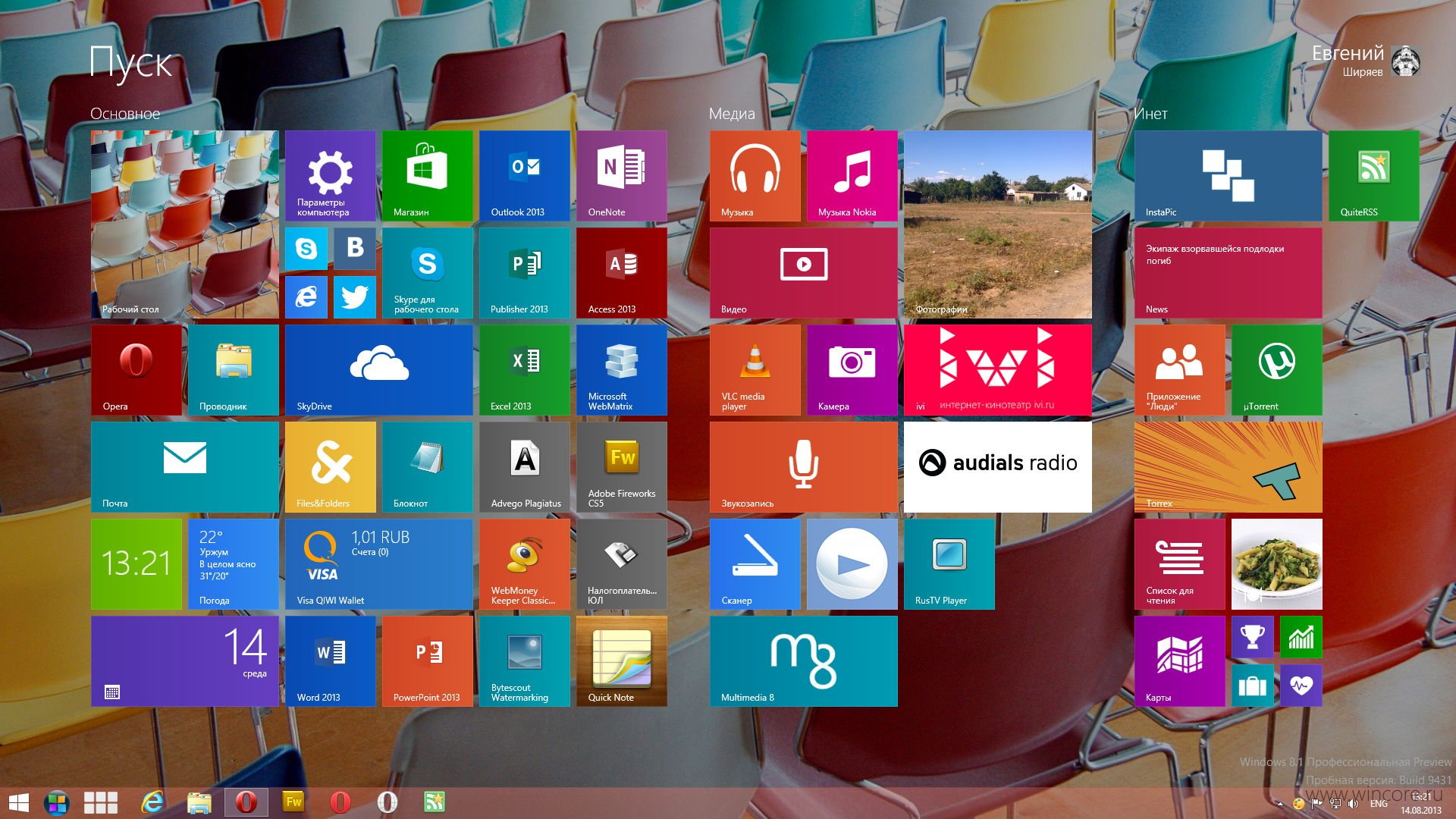Viewport: 1456px width, 819px height.
Task: Launch the RusTV Player tile
Action: pyautogui.click(x=949, y=564)
